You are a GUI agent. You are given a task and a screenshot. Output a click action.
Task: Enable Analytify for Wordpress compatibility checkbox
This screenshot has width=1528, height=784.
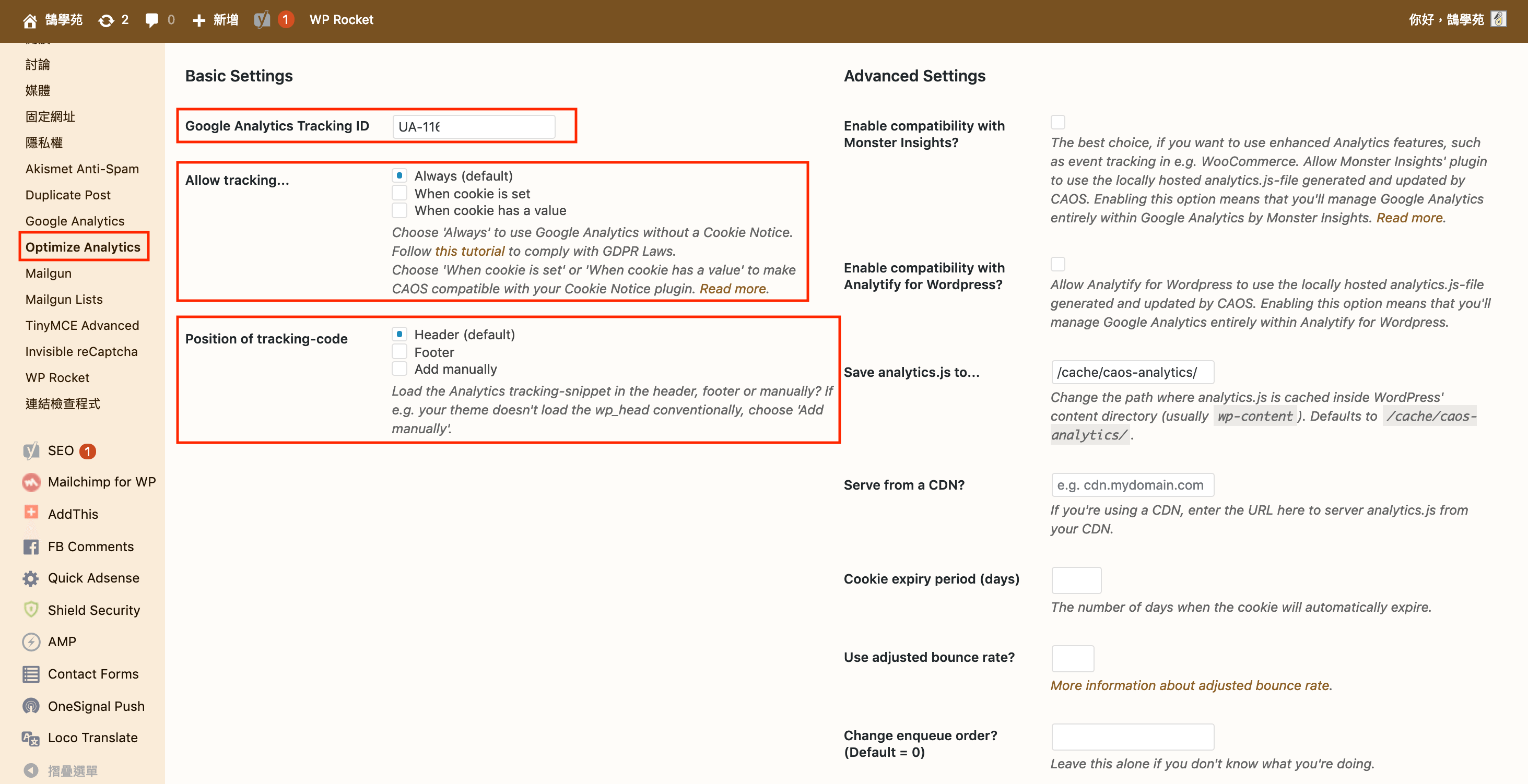tap(1057, 264)
